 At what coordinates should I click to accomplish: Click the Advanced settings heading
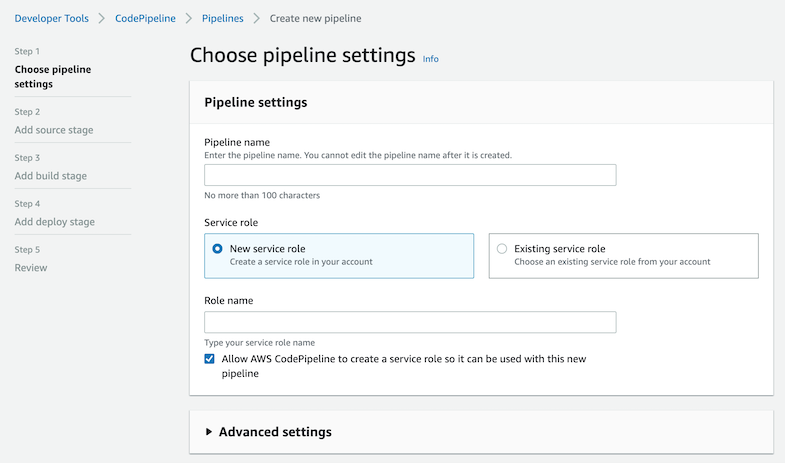click(x=275, y=432)
